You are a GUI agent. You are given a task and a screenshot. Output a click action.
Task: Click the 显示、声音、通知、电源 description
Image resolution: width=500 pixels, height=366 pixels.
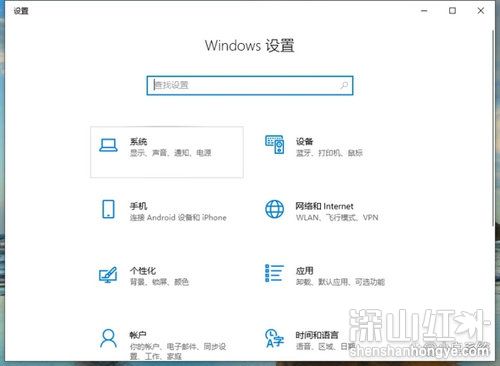click(170, 153)
